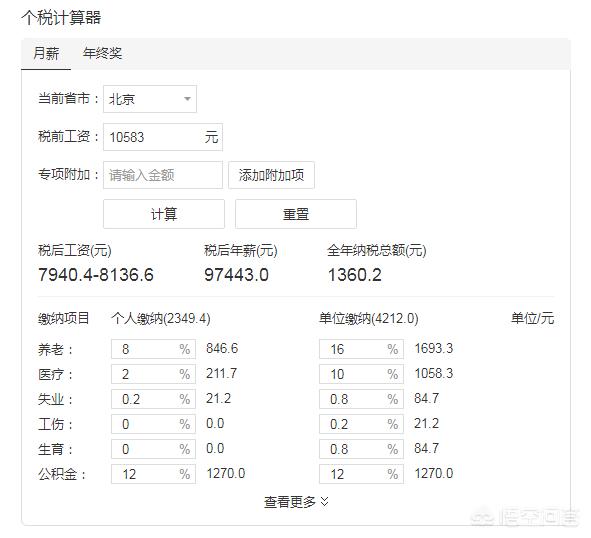Click the employer 养老 amount 1693.3
The width and height of the screenshot is (591, 538).
coord(434,348)
